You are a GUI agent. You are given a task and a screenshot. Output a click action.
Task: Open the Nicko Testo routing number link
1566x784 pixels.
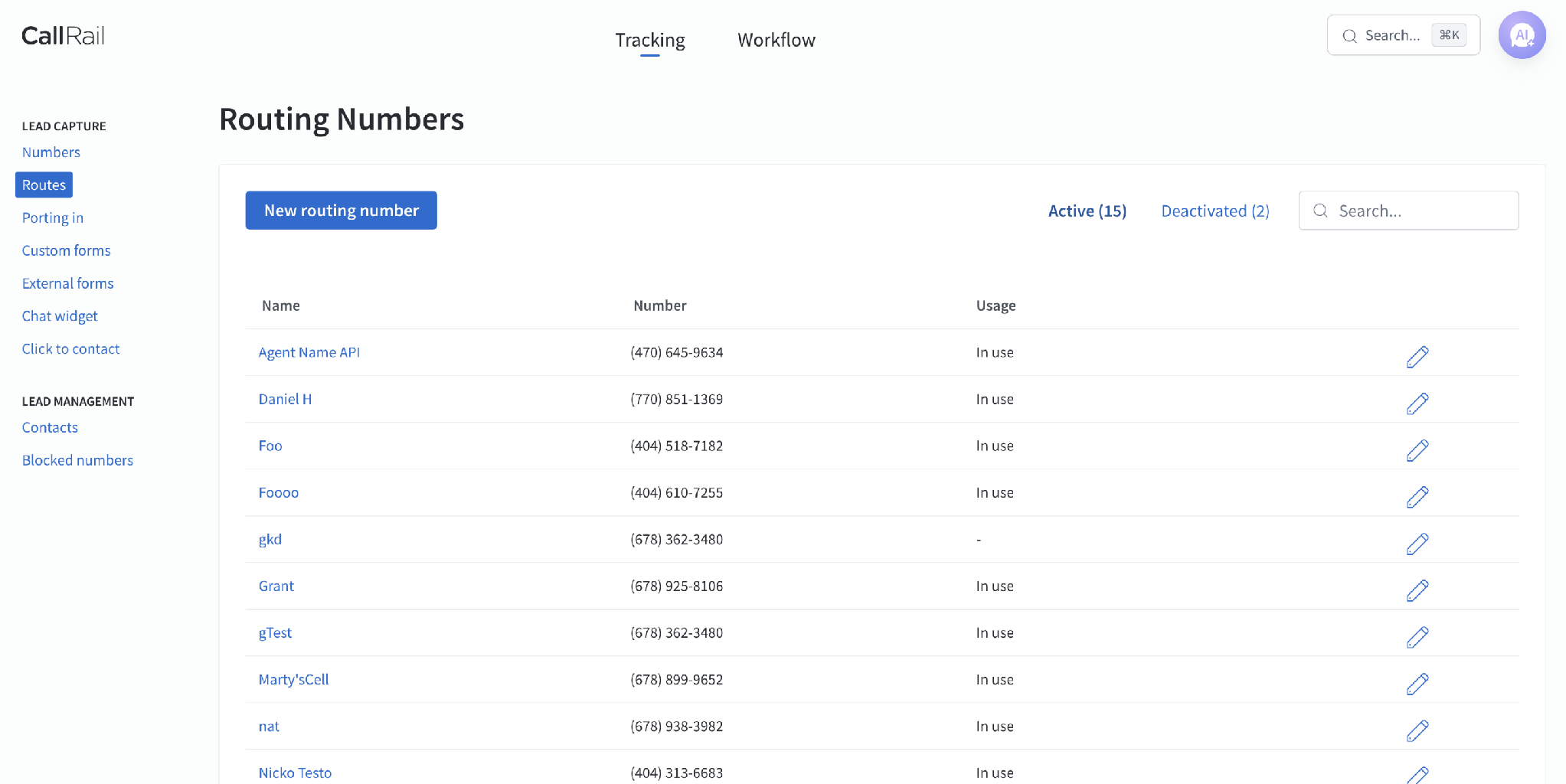(x=295, y=773)
